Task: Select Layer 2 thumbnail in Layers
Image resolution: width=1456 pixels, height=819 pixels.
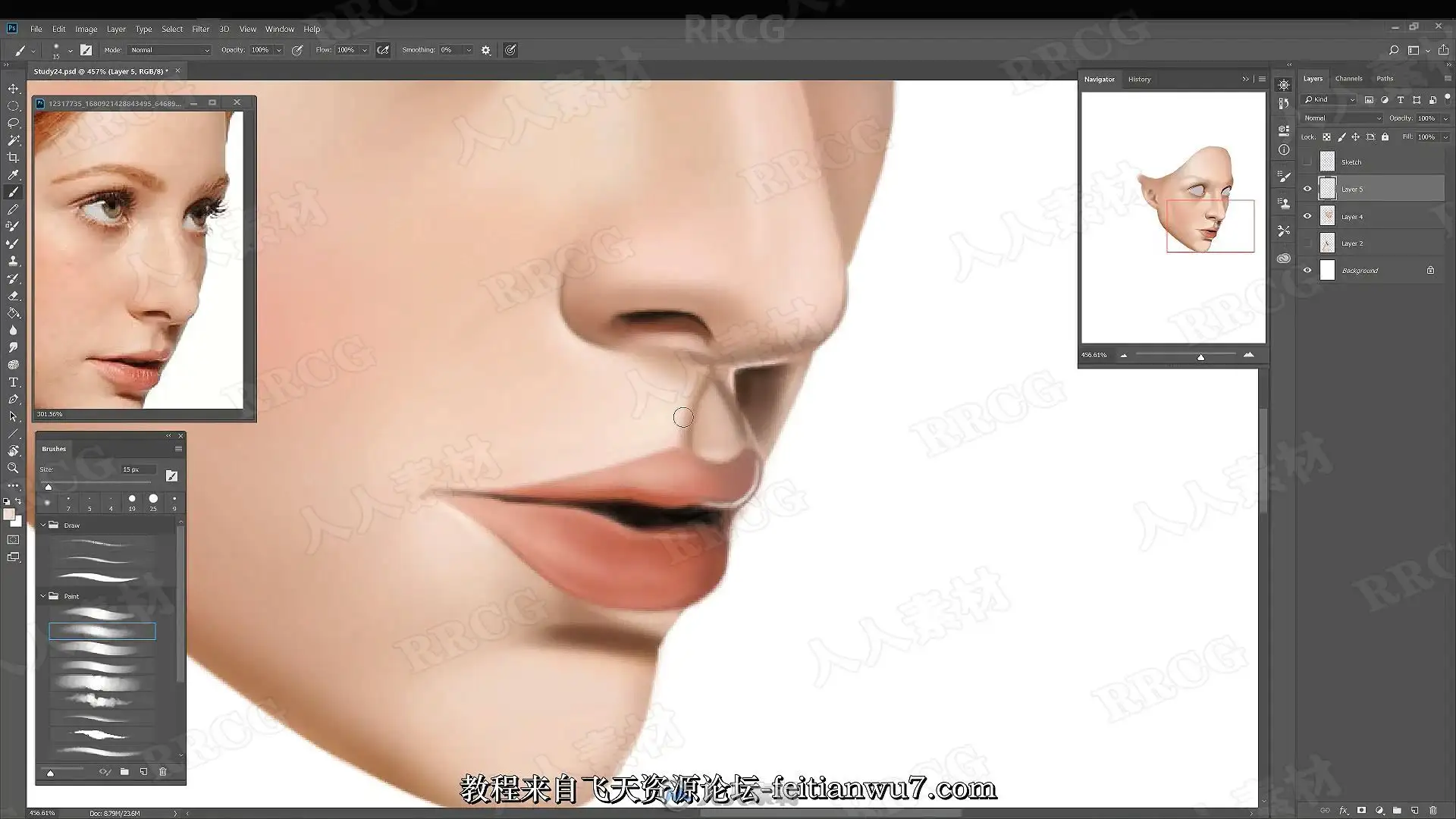Action: (x=1327, y=243)
